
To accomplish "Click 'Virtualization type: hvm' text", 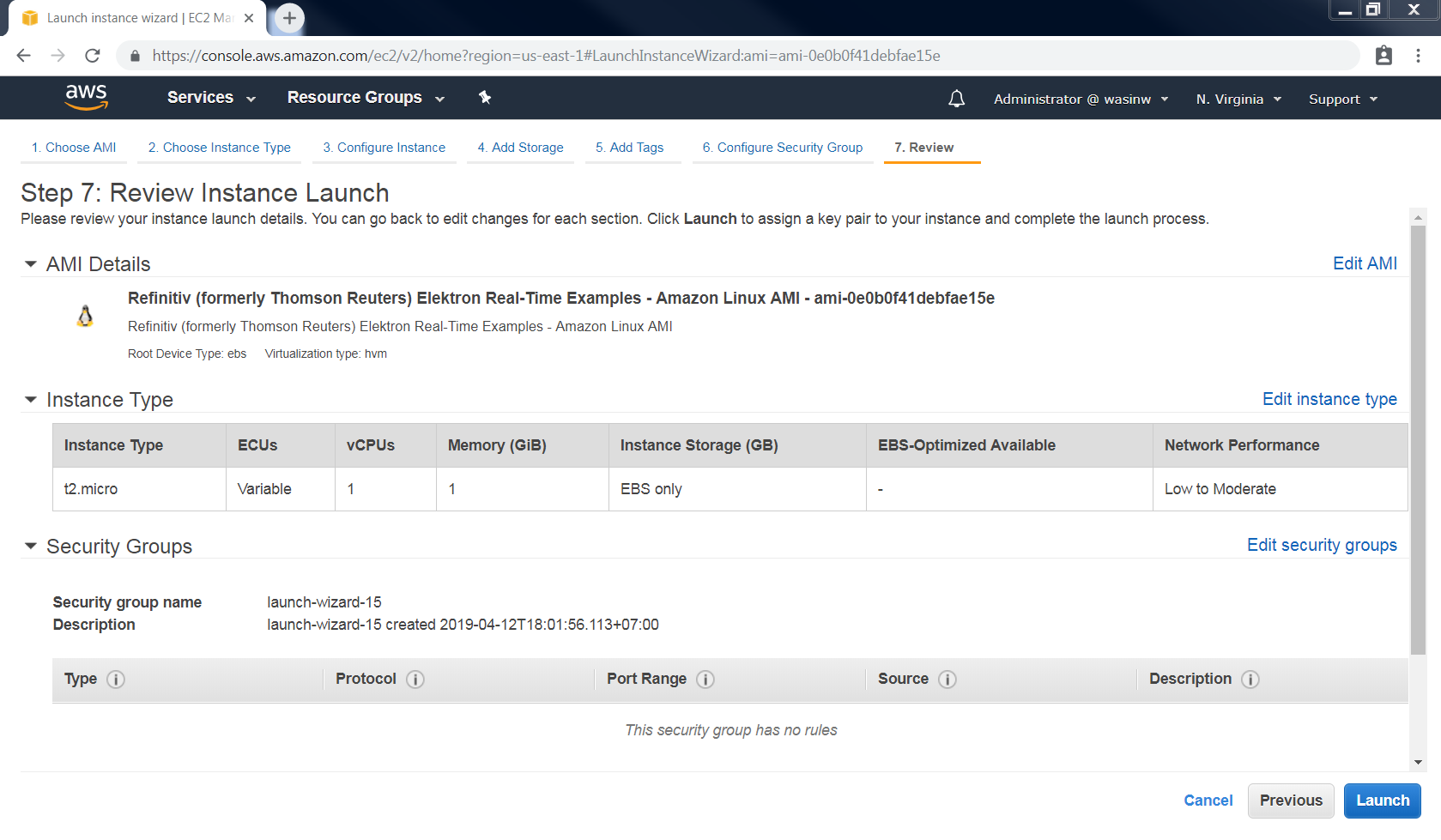I will point(326,354).
